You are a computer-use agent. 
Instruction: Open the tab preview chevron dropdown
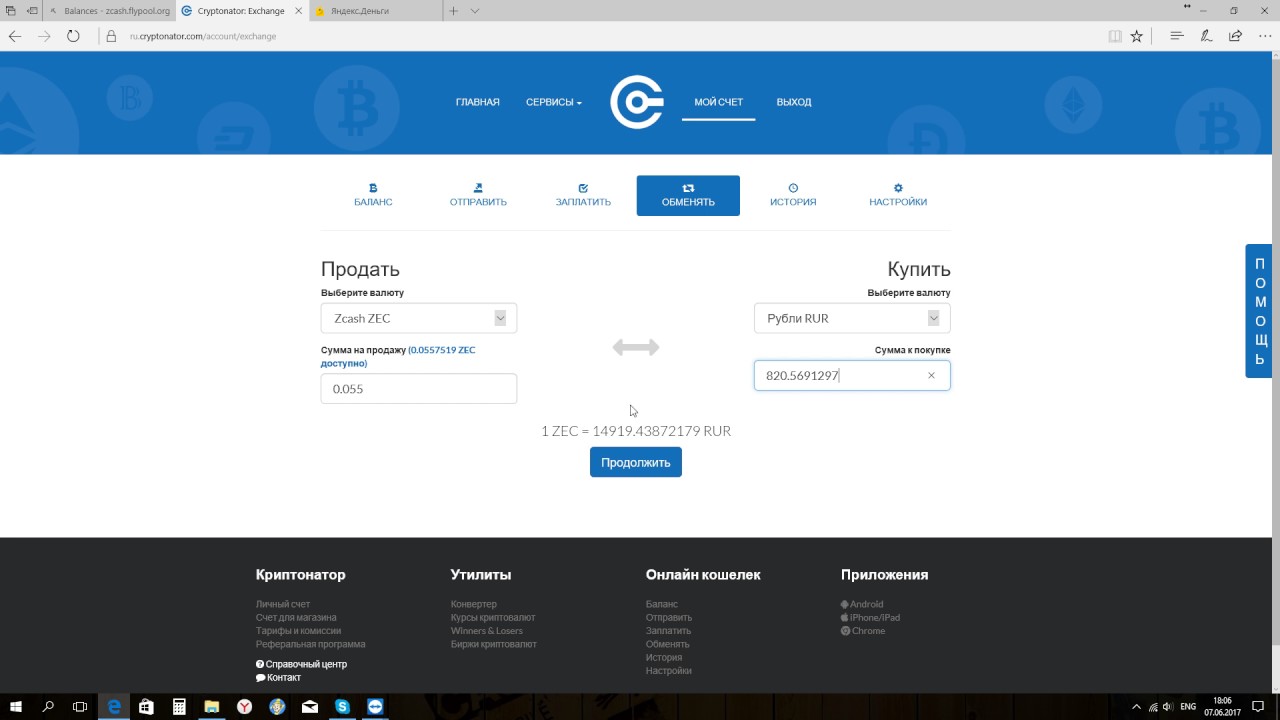(474, 11)
